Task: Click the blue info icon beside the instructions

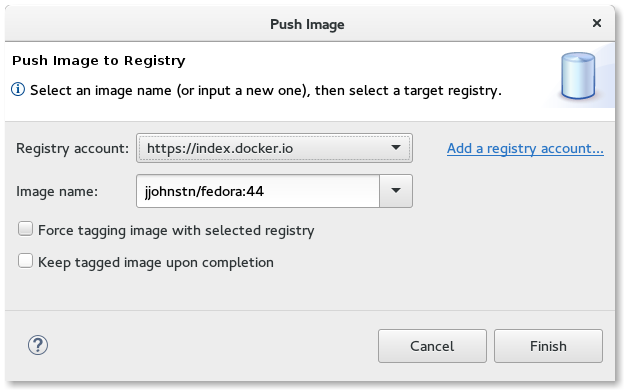Action: 18,90
